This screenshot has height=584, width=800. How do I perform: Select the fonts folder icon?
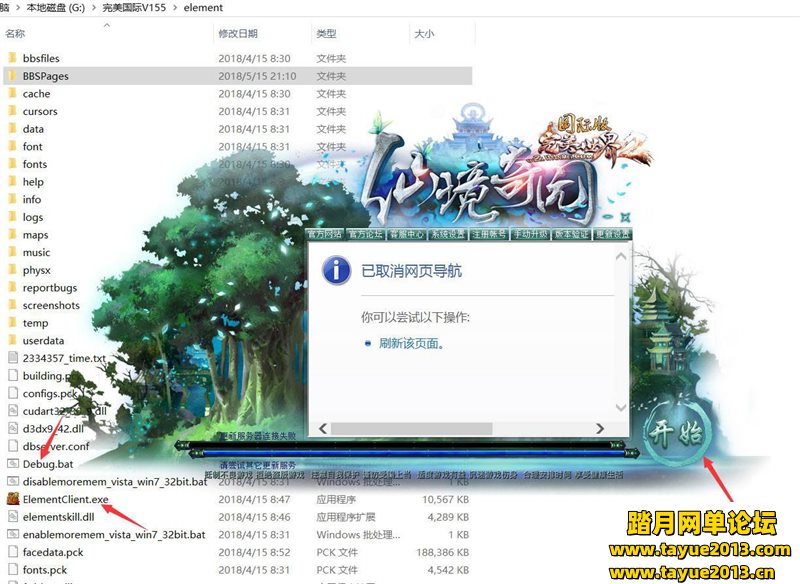13,164
